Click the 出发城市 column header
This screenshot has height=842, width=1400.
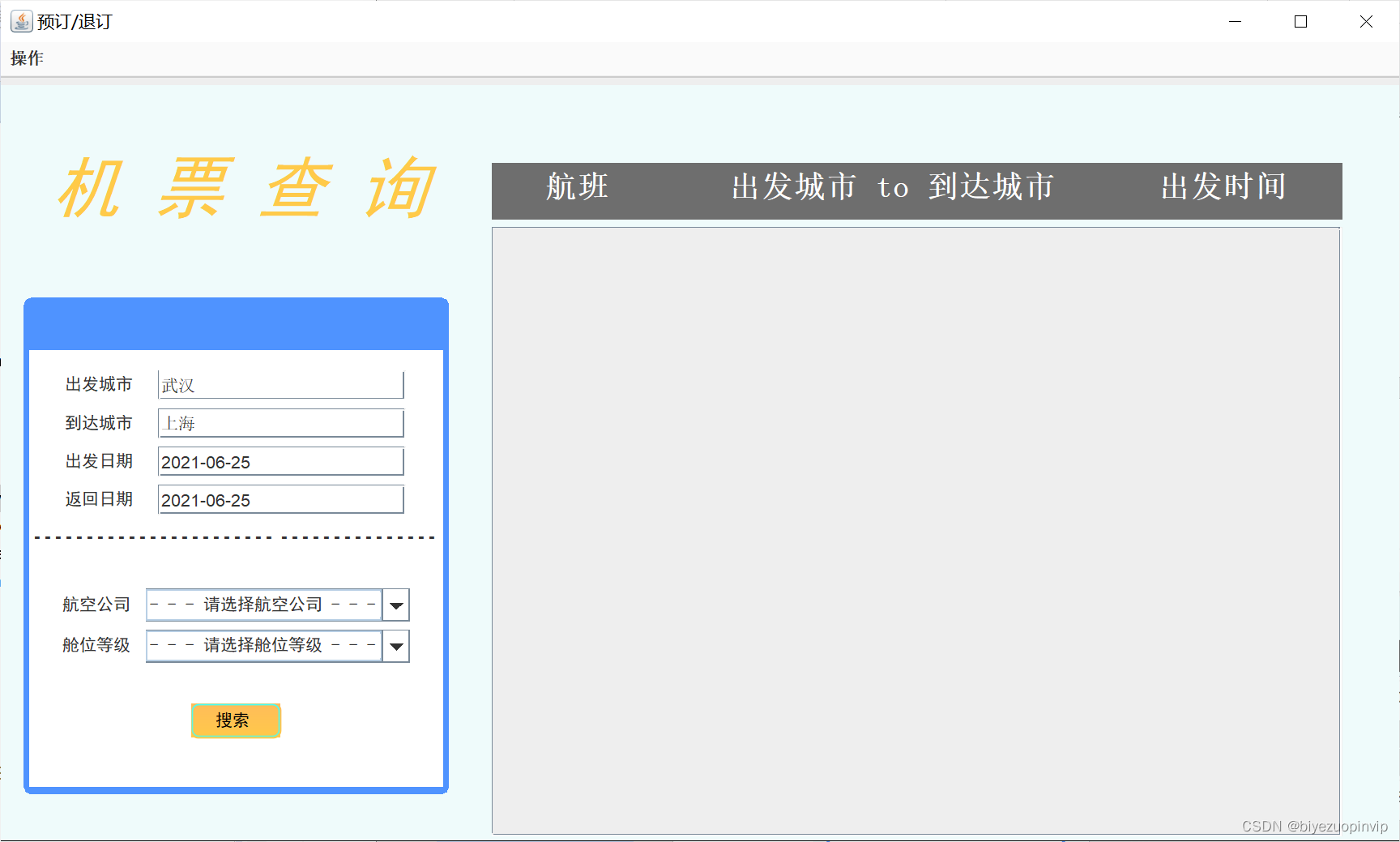[793, 188]
